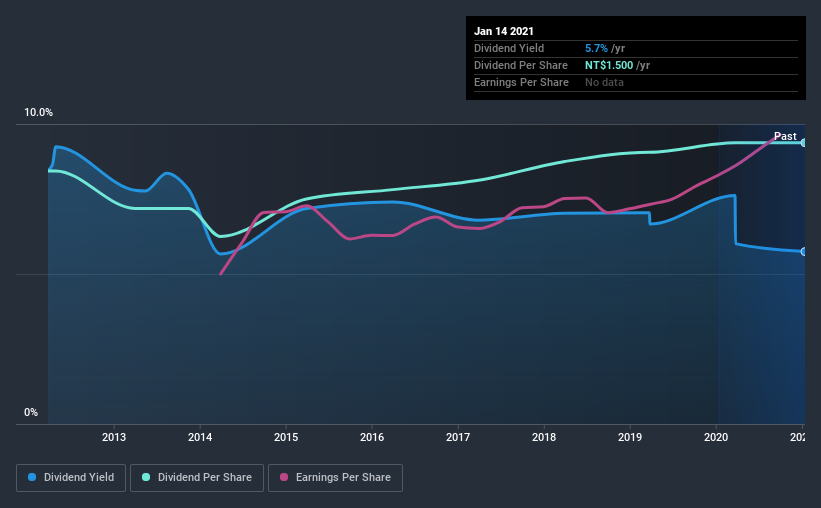This screenshot has height=508, width=821.
Task: Click the tooltip 'Dividend Yield' row label
Action: tap(509, 48)
